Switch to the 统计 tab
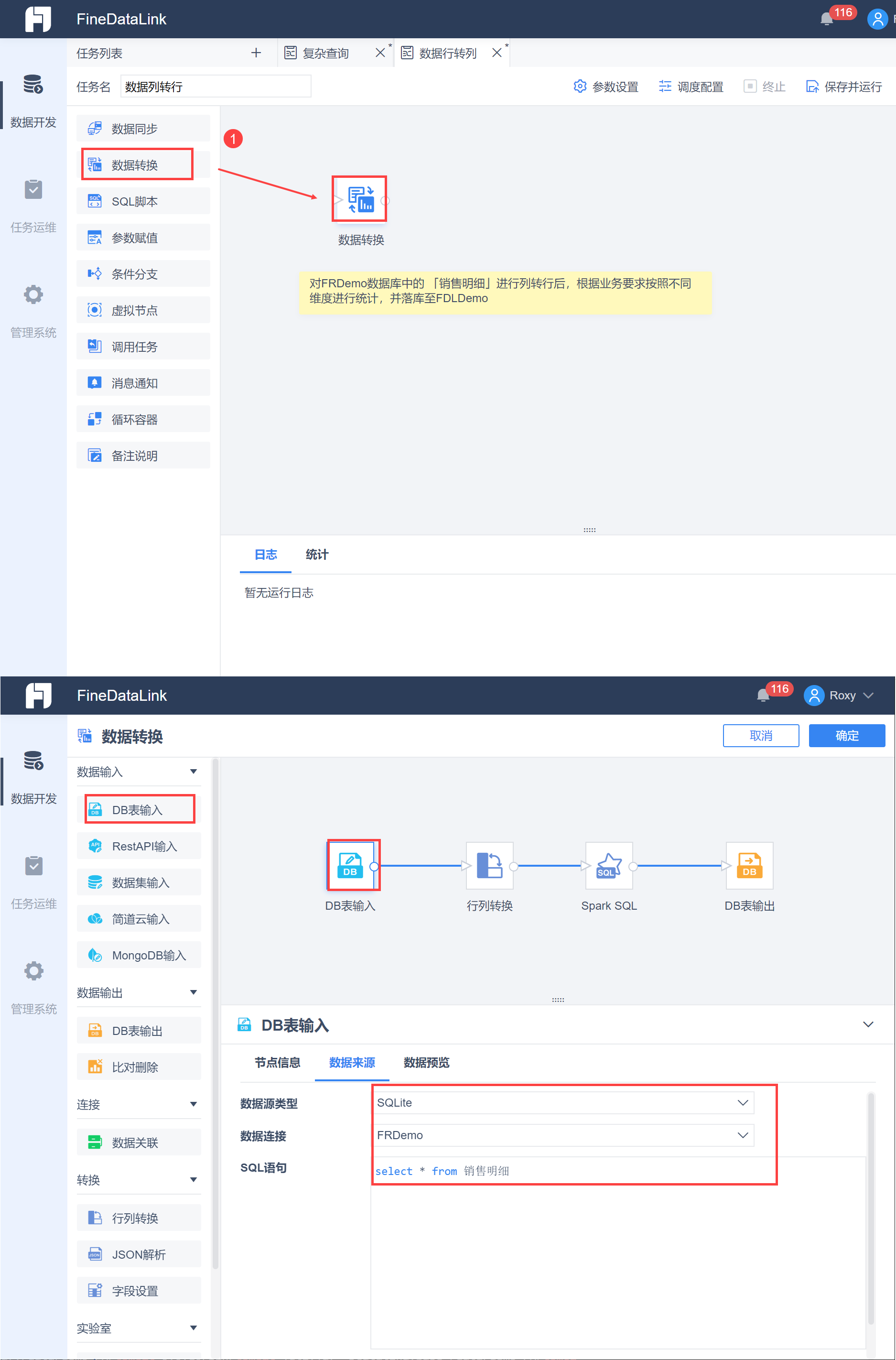 point(316,554)
